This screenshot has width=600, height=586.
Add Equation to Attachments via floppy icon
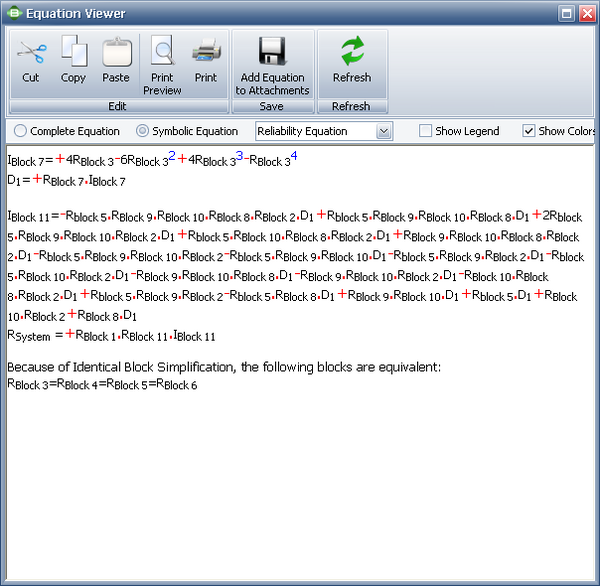272,52
